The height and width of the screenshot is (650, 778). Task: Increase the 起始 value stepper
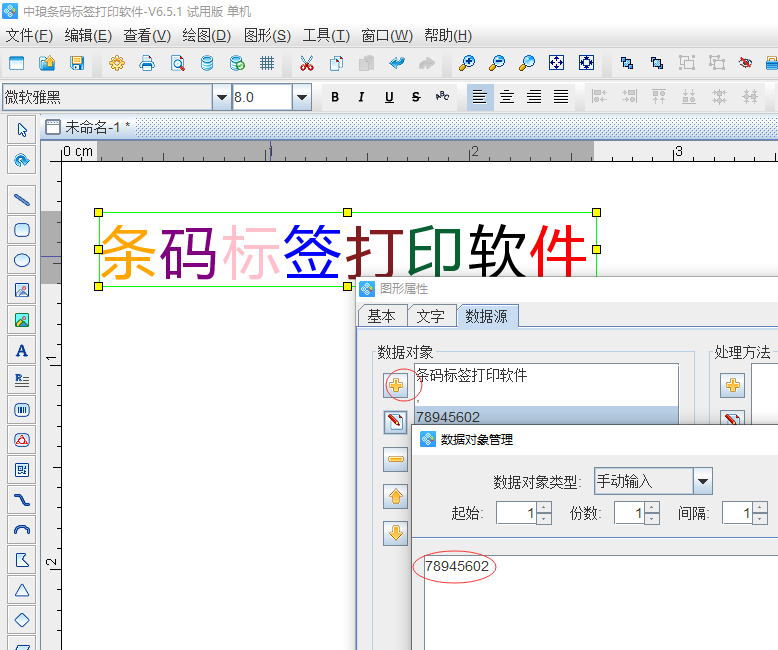click(x=544, y=508)
